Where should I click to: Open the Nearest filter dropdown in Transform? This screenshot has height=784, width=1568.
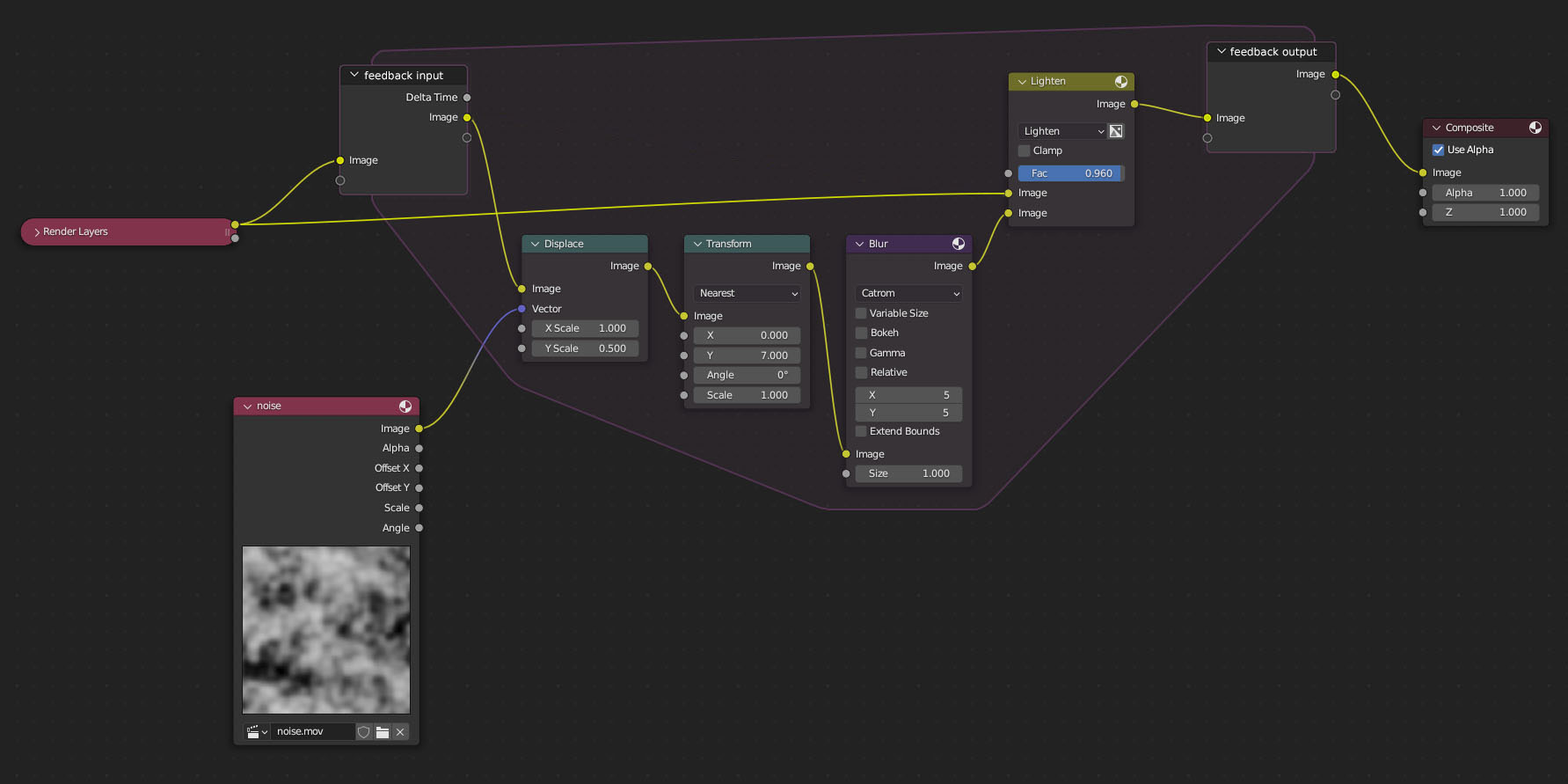(748, 293)
